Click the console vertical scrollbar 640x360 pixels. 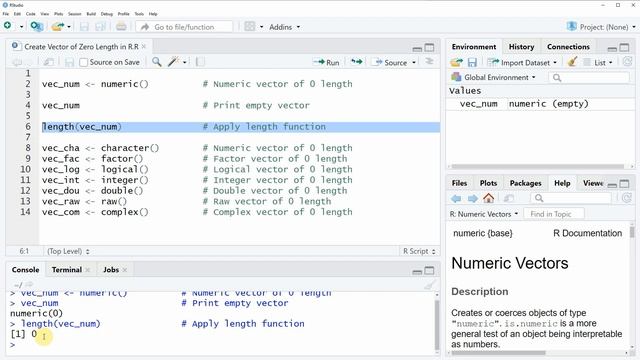coord(437,326)
